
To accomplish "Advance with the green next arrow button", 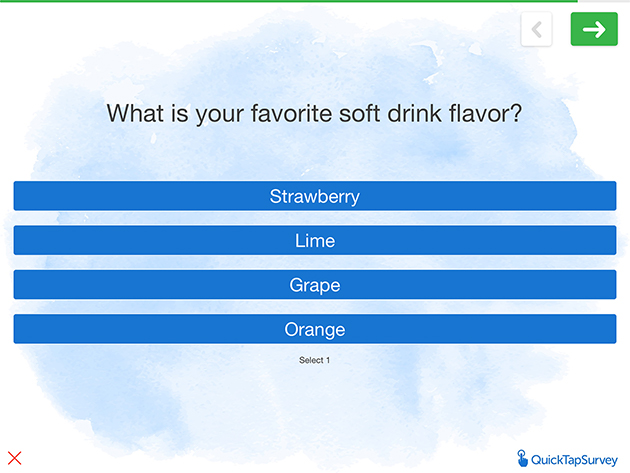I will [594, 29].
